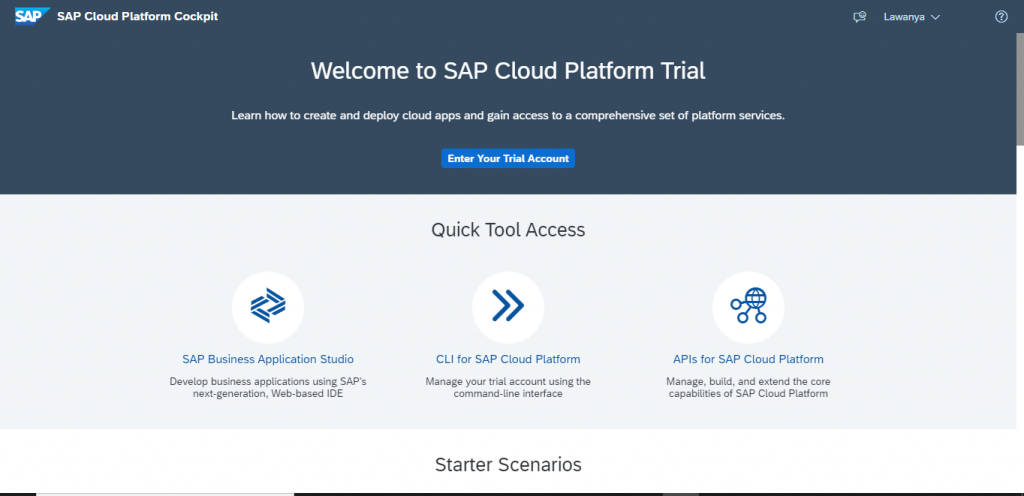This screenshot has height=496, width=1024.
Task: Click the SAP logo in header
Action: (x=33, y=16)
